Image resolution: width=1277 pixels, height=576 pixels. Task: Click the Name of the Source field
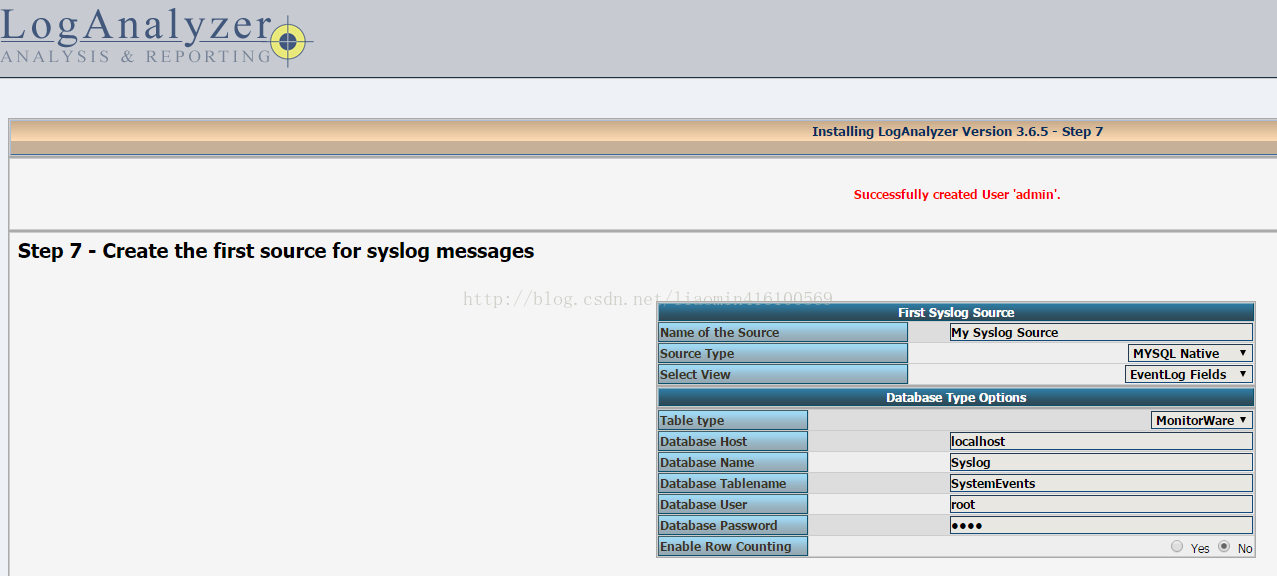(1101, 332)
